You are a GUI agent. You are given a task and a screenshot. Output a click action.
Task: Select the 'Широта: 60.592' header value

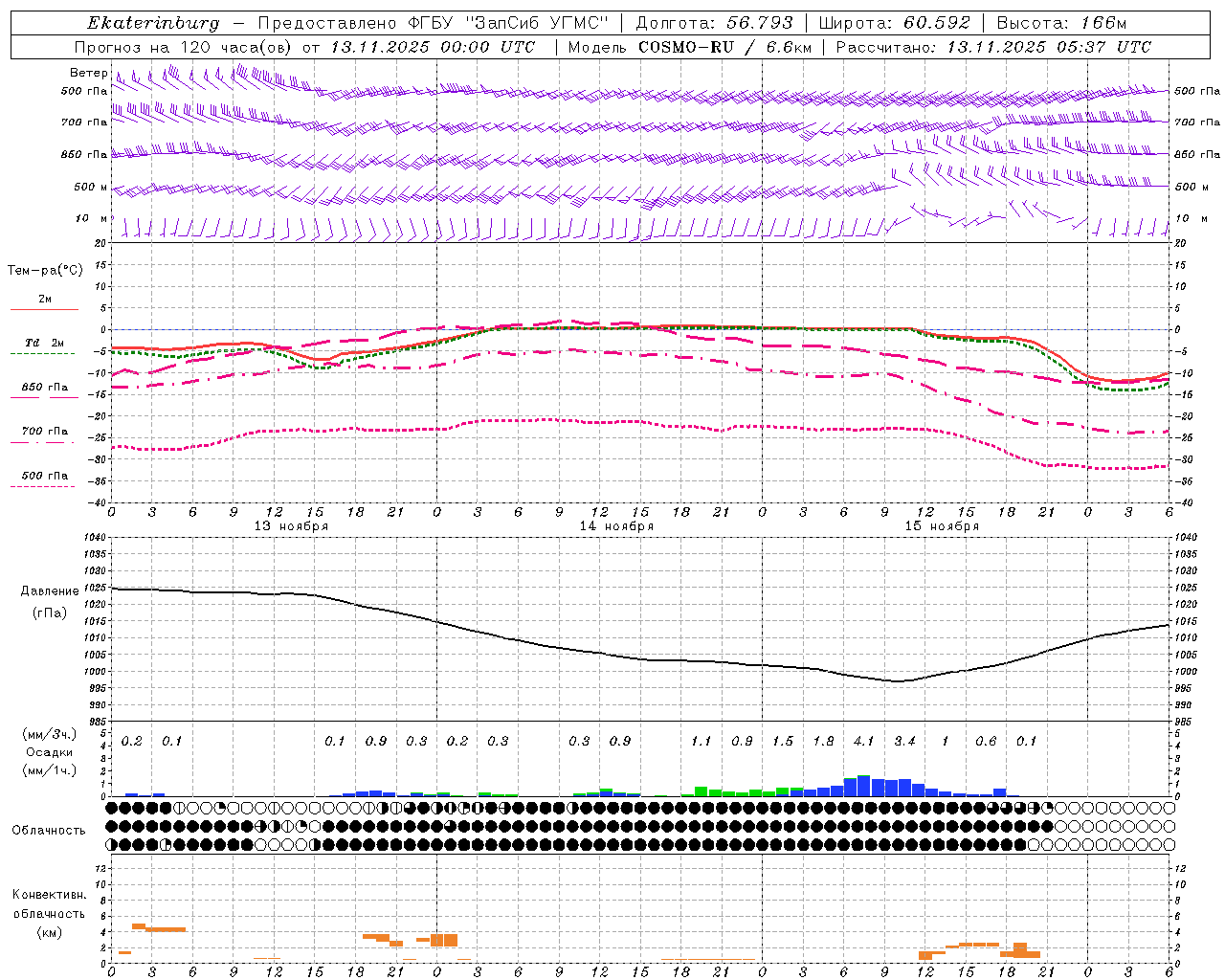point(895,23)
